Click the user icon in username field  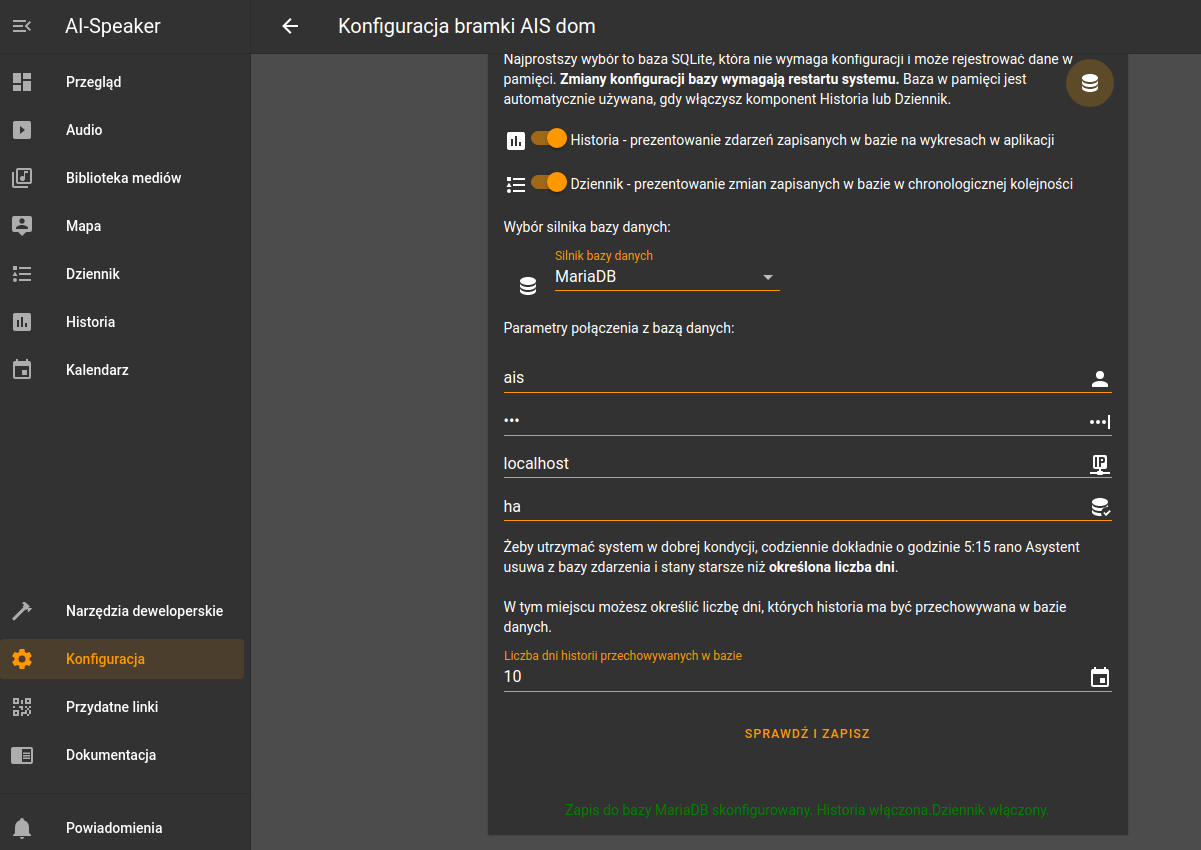point(1100,379)
